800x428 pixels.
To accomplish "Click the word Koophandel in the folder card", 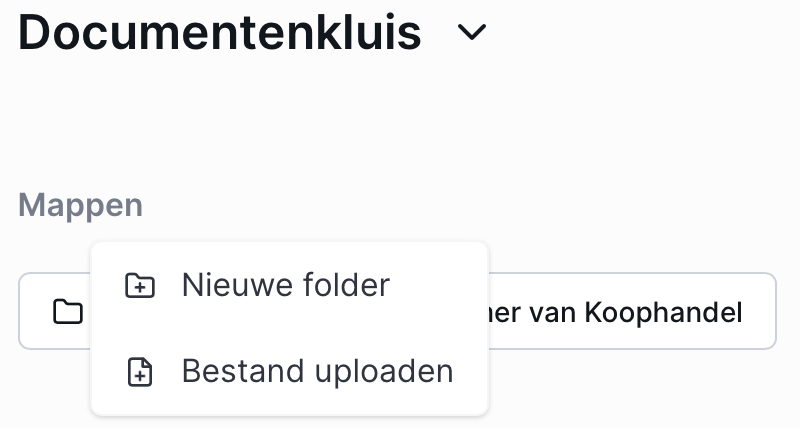I will [x=663, y=313].
